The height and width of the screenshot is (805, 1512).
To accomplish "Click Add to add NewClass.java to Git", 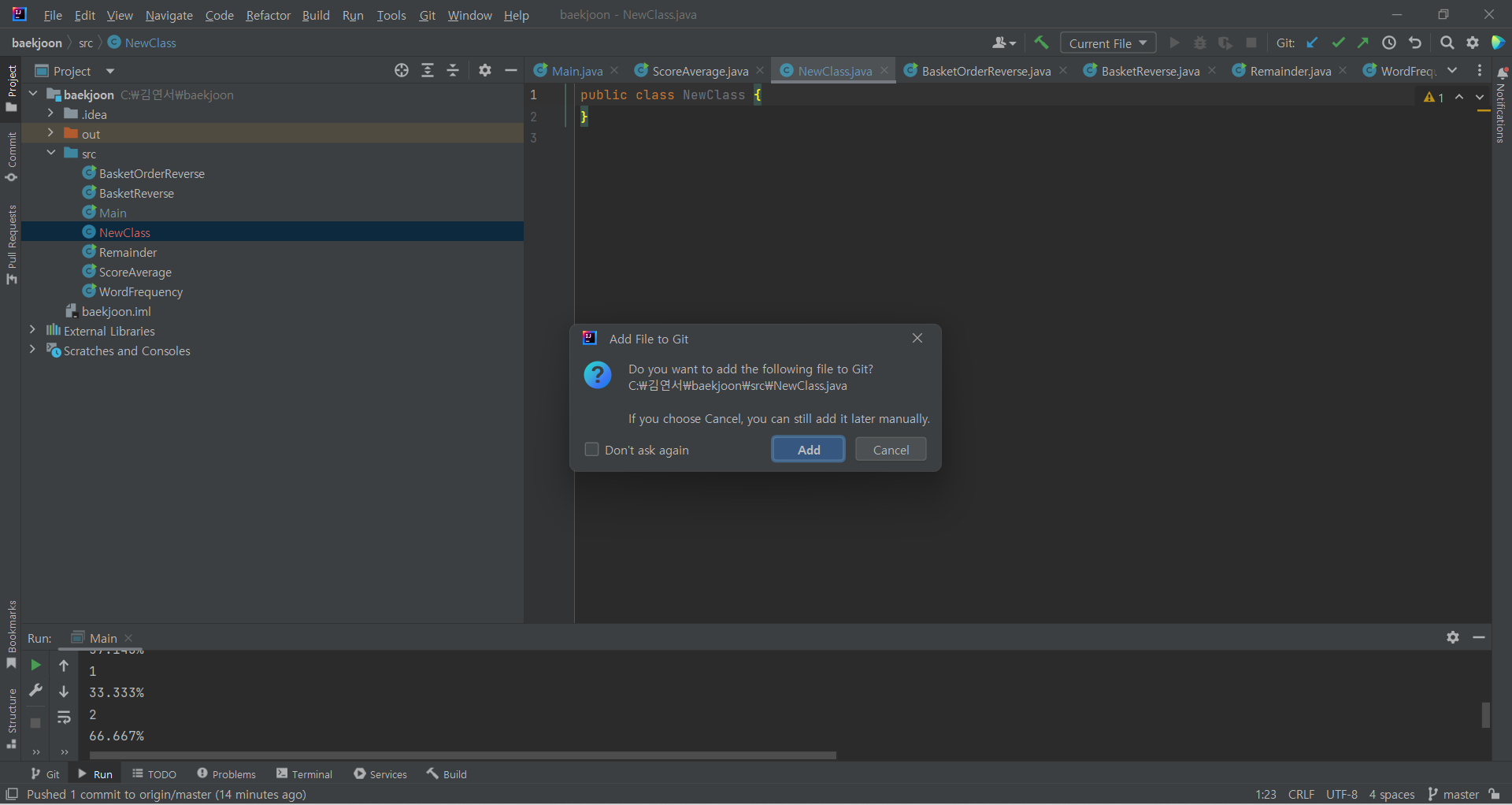I will pos(808,449).
